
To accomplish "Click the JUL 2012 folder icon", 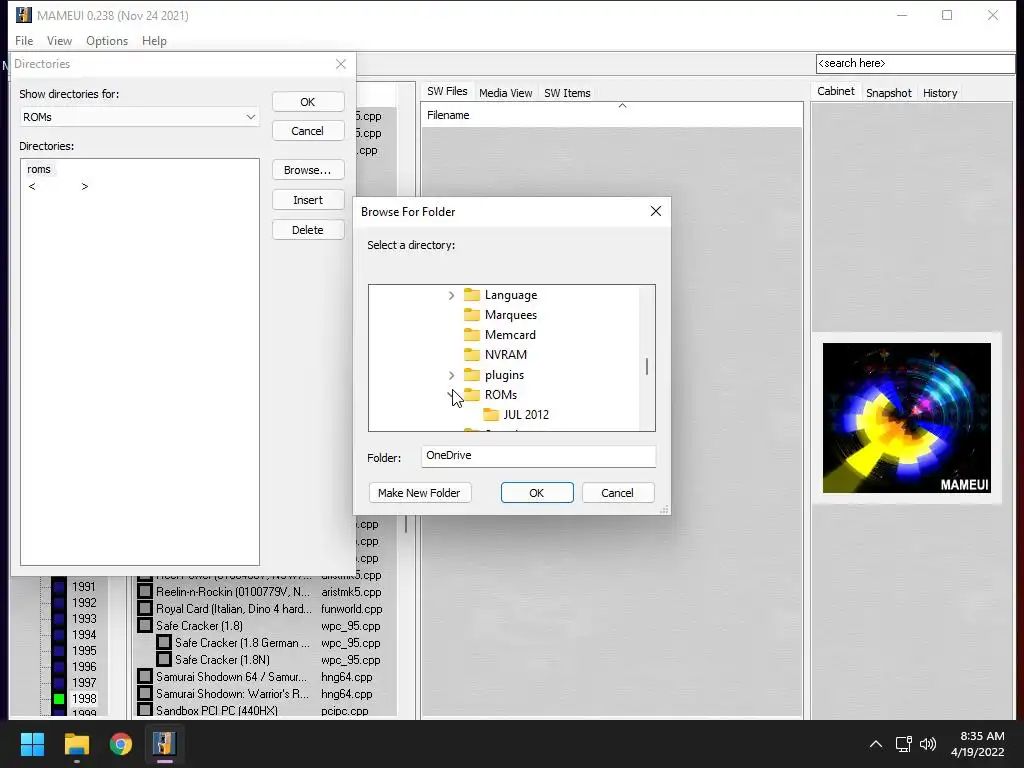I will tap(491, 415).
